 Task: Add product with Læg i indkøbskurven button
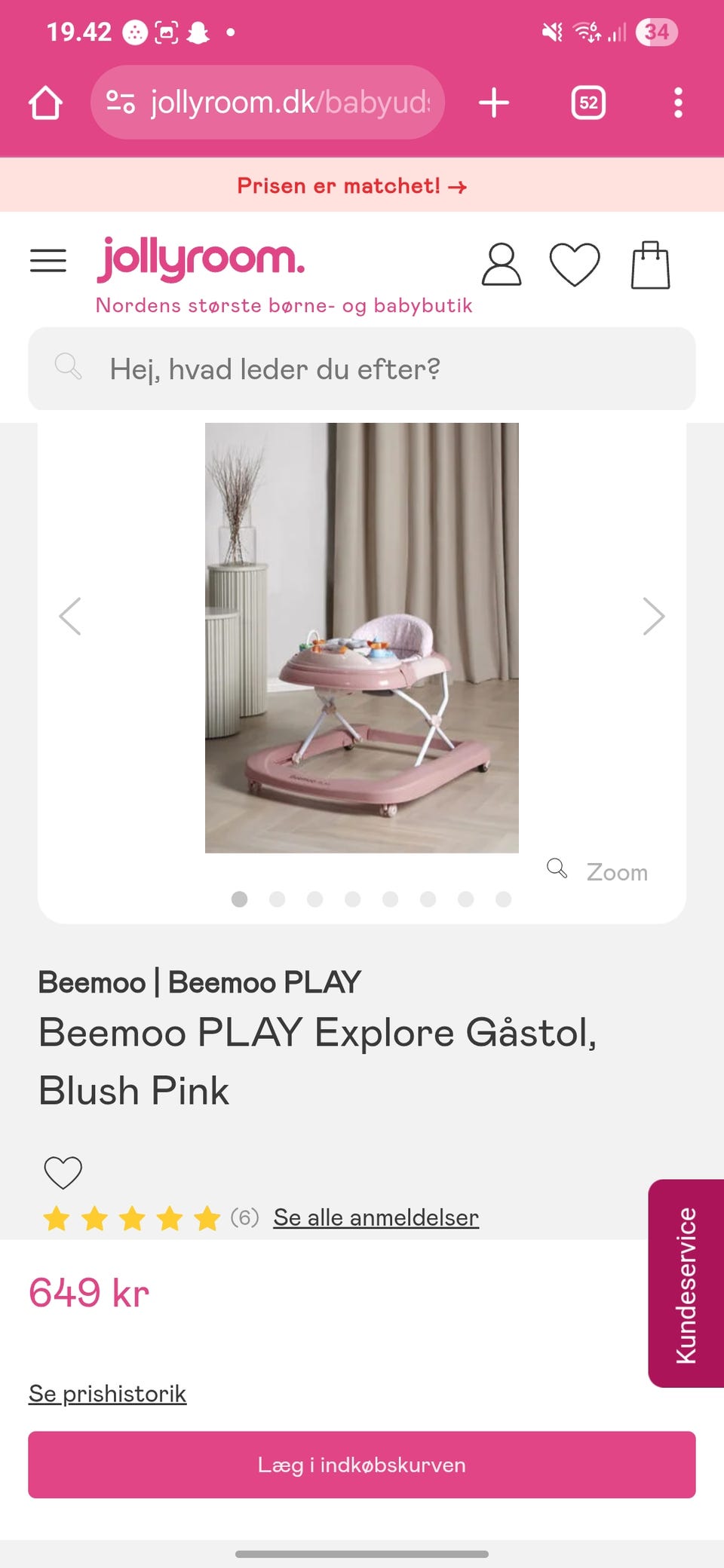[x=362, y=1465]
